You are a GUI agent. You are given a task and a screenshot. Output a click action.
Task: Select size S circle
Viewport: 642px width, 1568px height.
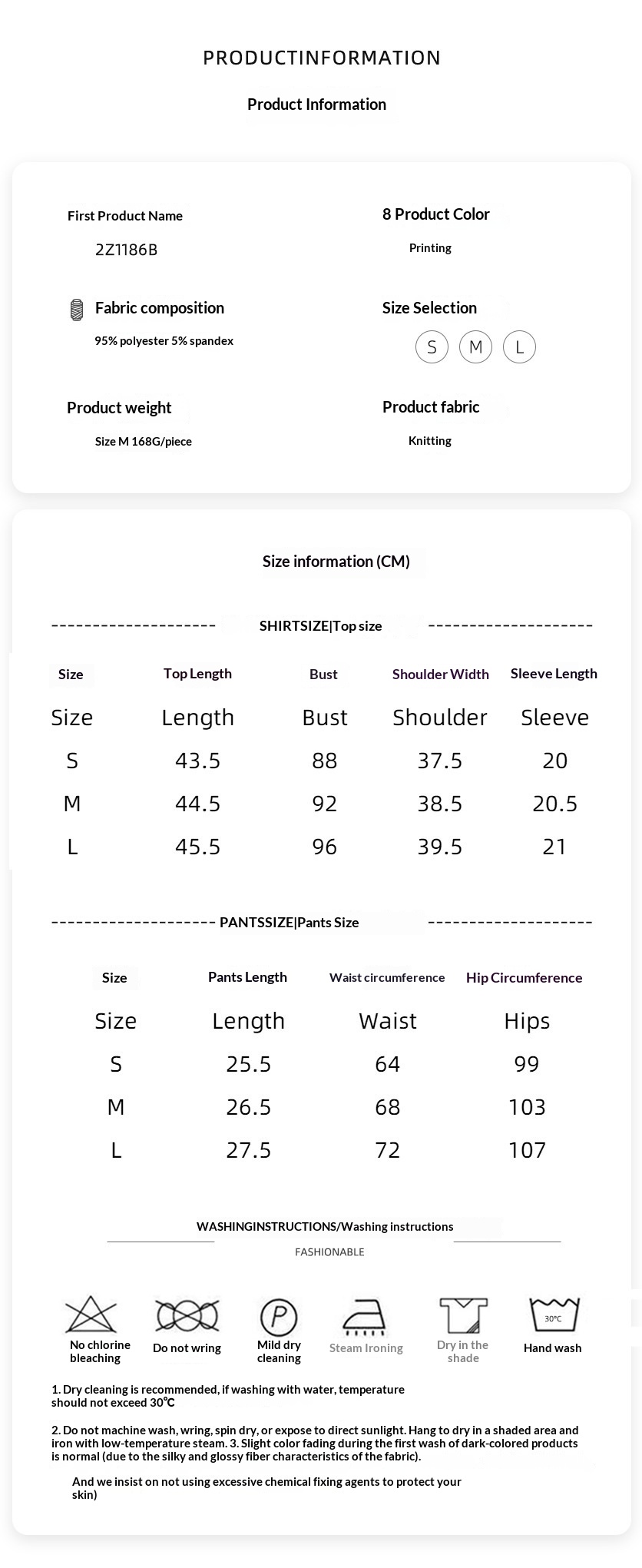[x=432, y=347]
